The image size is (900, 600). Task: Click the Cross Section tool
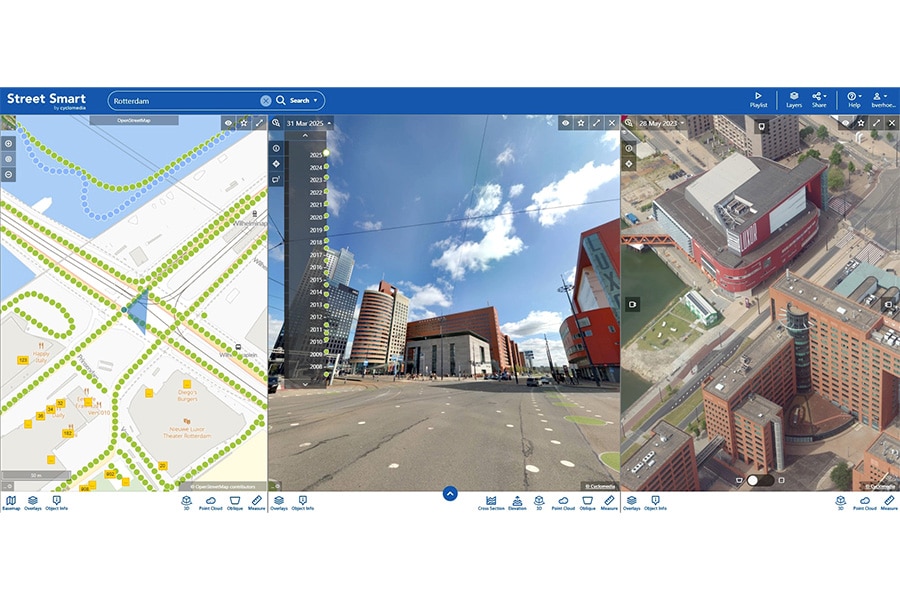[x=491, y=502]
